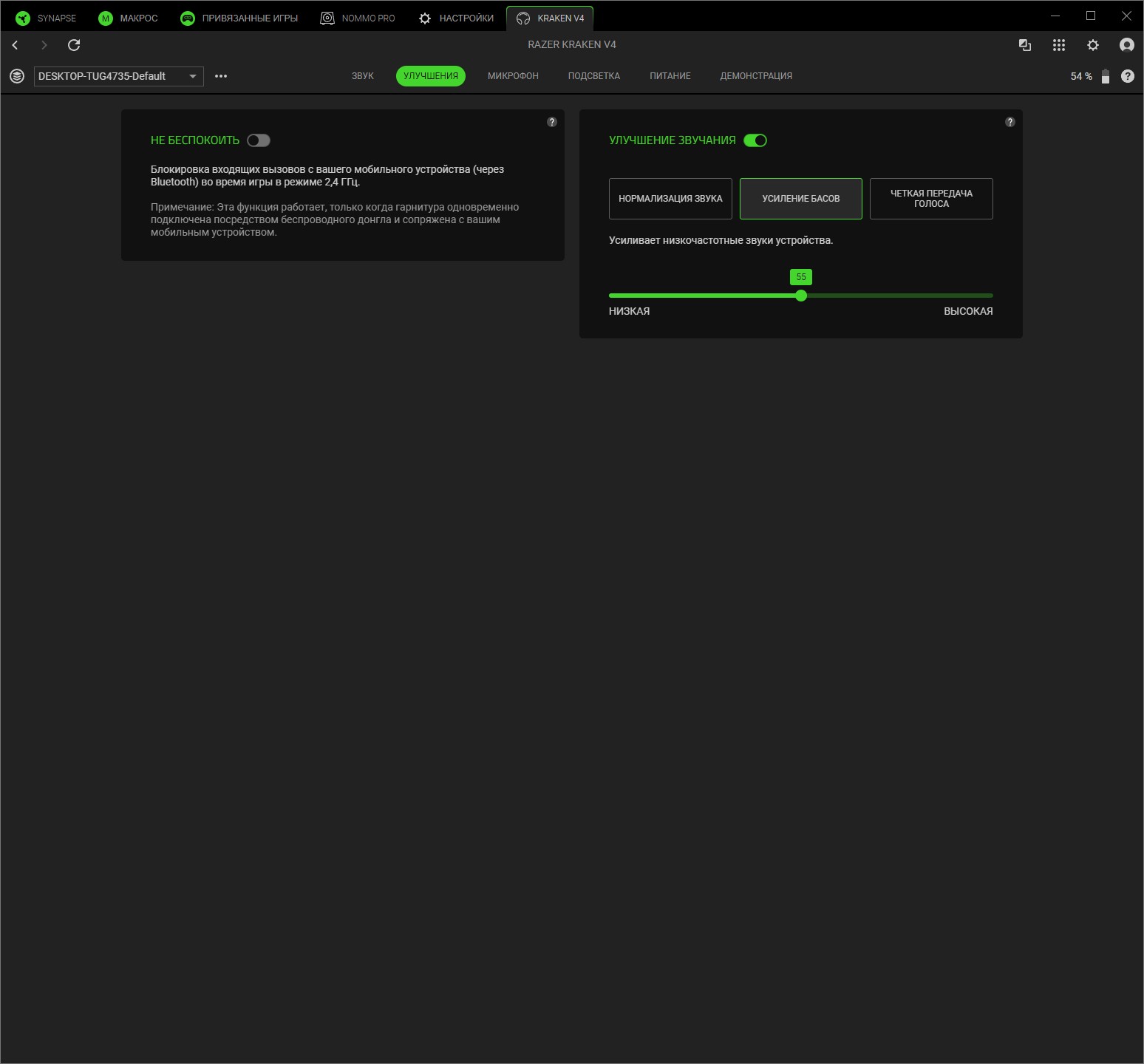This screenshot has width=1144, height=1064.
Task: Choose Четкая передача голоса enhancement
Action: coord(931,199)
